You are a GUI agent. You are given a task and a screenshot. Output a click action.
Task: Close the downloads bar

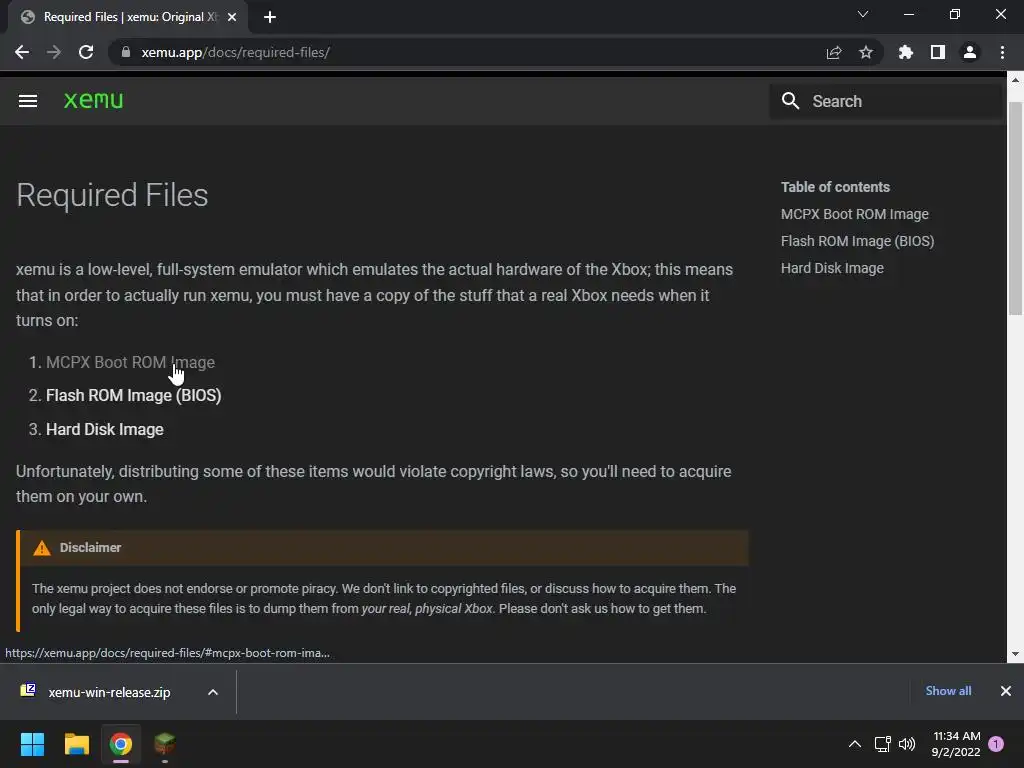point(1006,691)
